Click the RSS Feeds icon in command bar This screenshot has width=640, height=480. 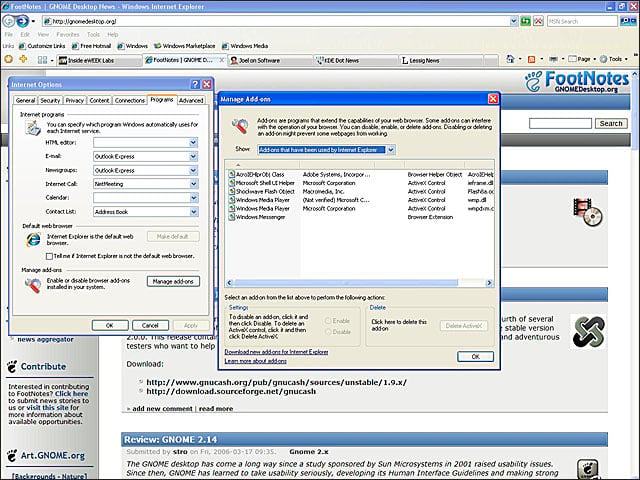pos(531,60)
